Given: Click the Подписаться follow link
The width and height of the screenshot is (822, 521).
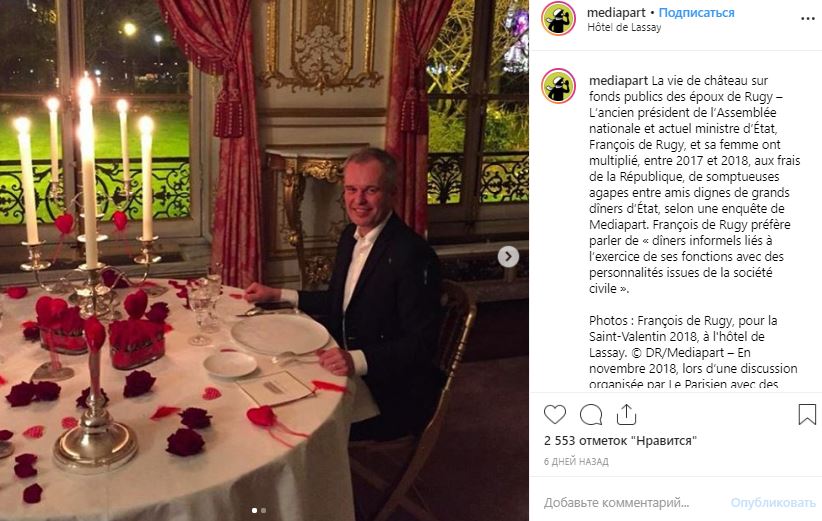Looking at the screenshot, I should pos(696,13).
